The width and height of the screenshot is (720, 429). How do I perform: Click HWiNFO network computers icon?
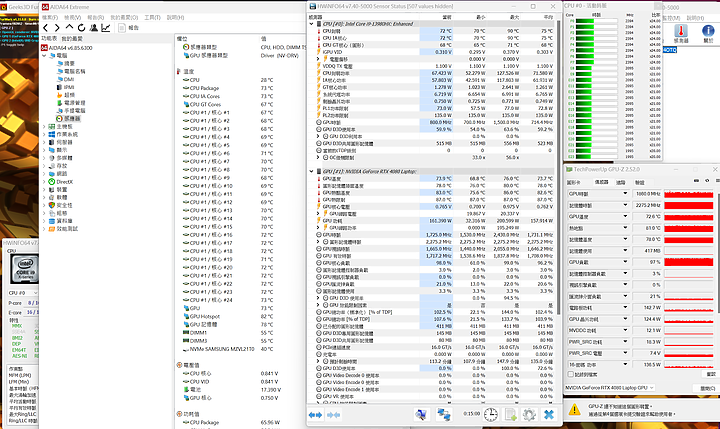(444, 414)
